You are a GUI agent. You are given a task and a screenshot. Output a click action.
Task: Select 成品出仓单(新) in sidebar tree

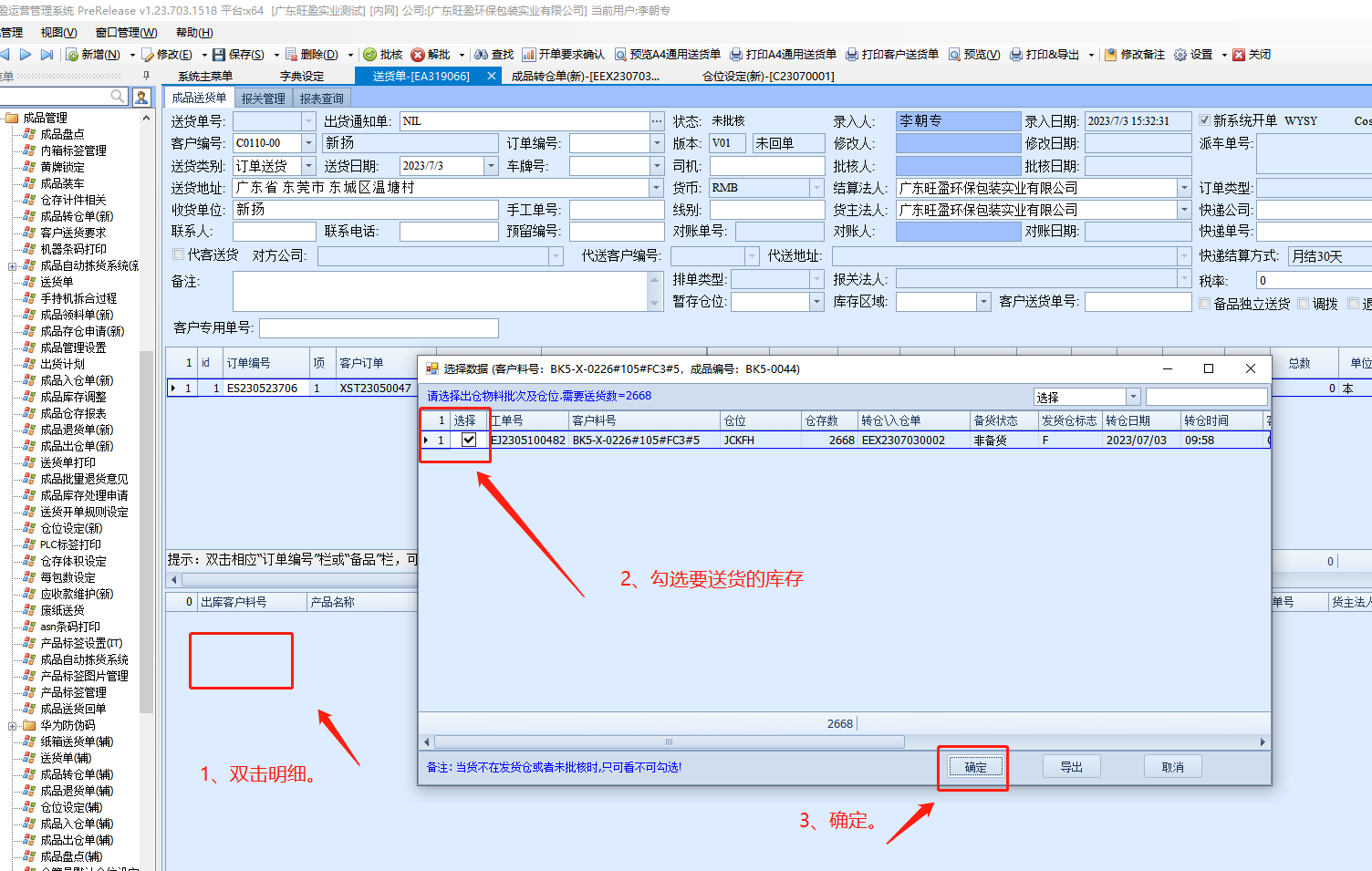pyautogui.click(x=77, y=447)
